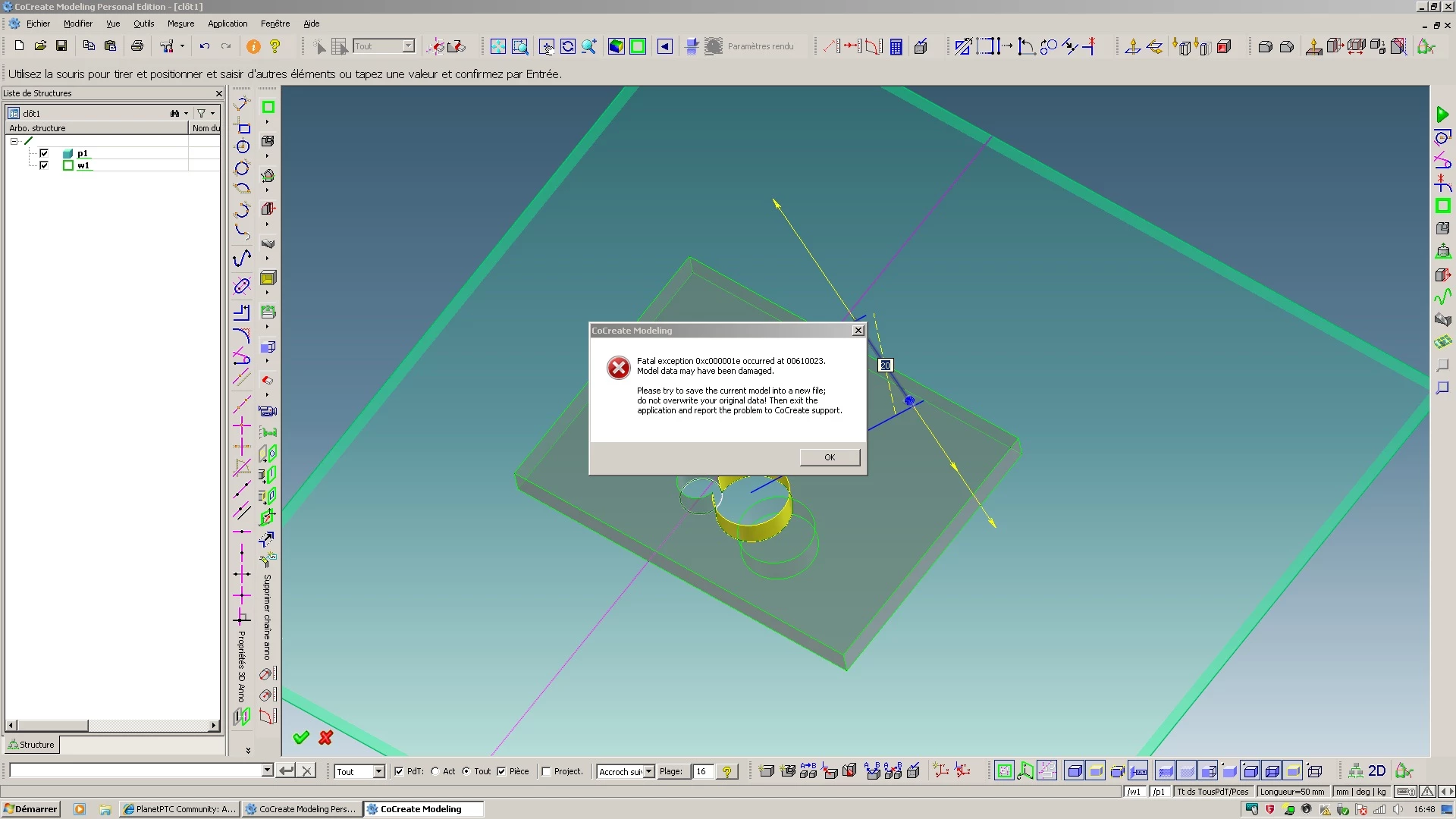
Task: Click the green checkmark to confirm operation
Action: [301, 737]
